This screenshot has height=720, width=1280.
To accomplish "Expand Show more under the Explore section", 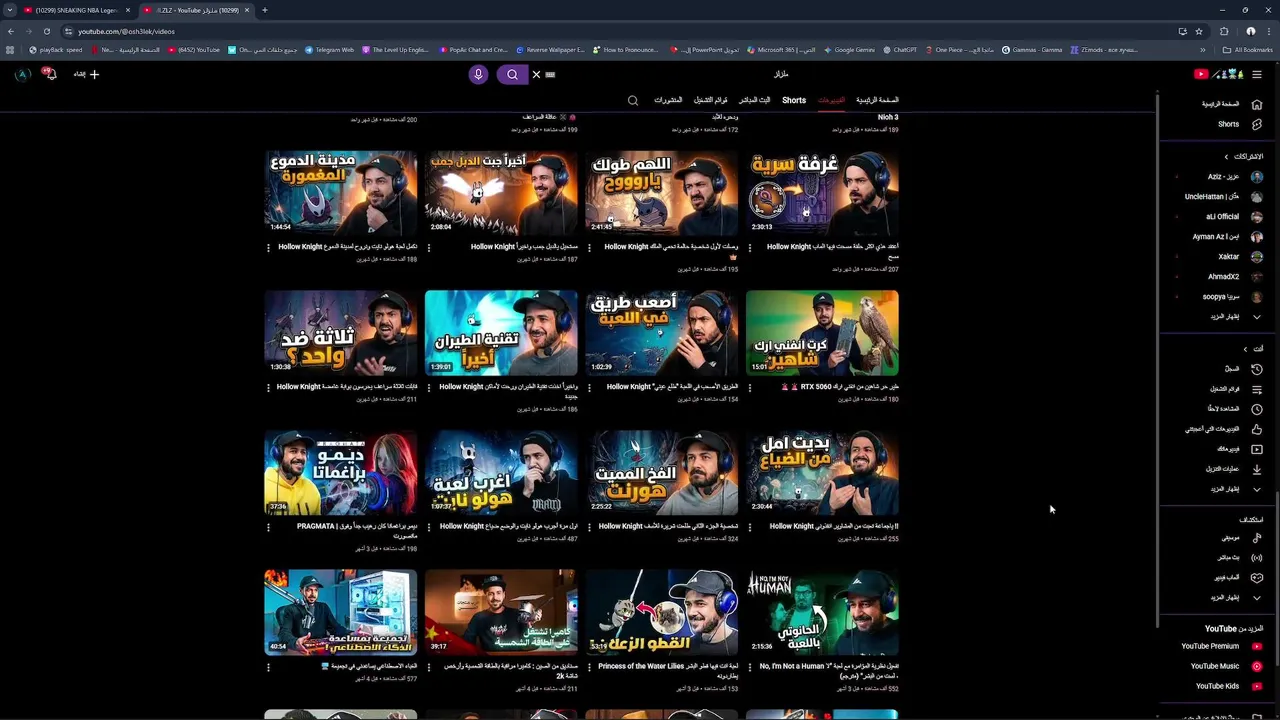I will pyautogui.click(x=1257, y=598).
